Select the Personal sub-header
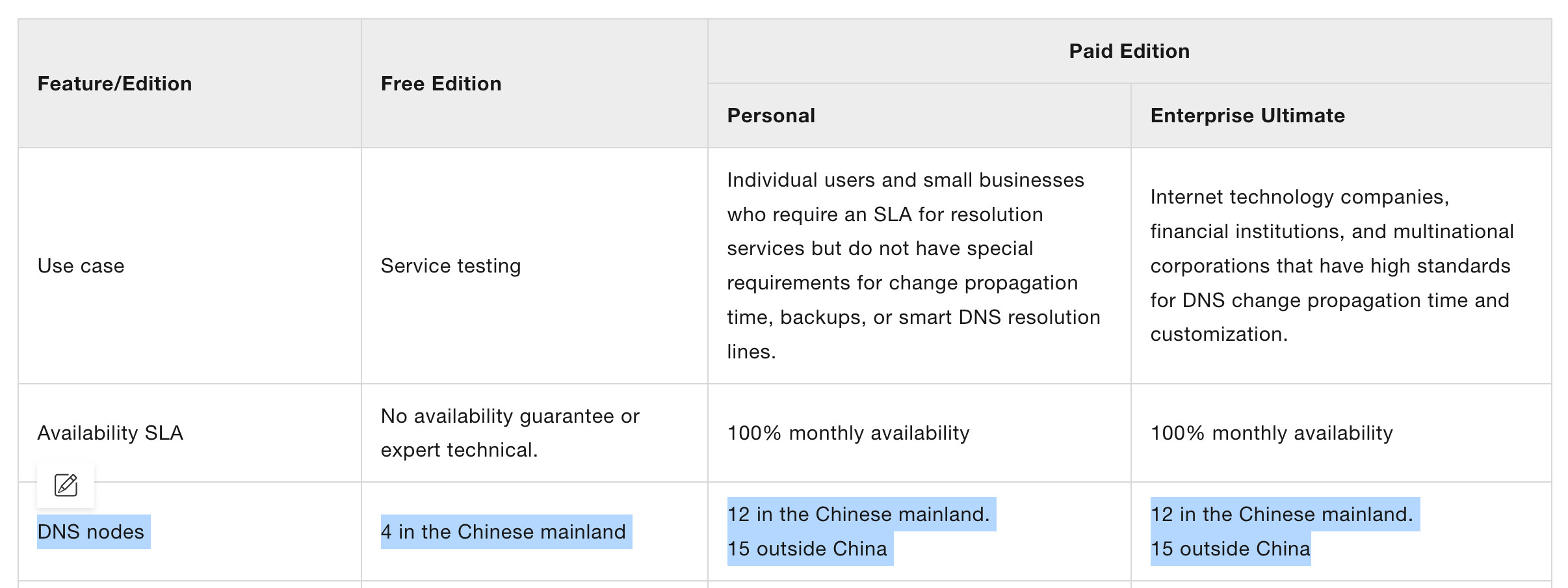Image resolution: width=1568 pixels, height=588 pixels. coord(770,116)
